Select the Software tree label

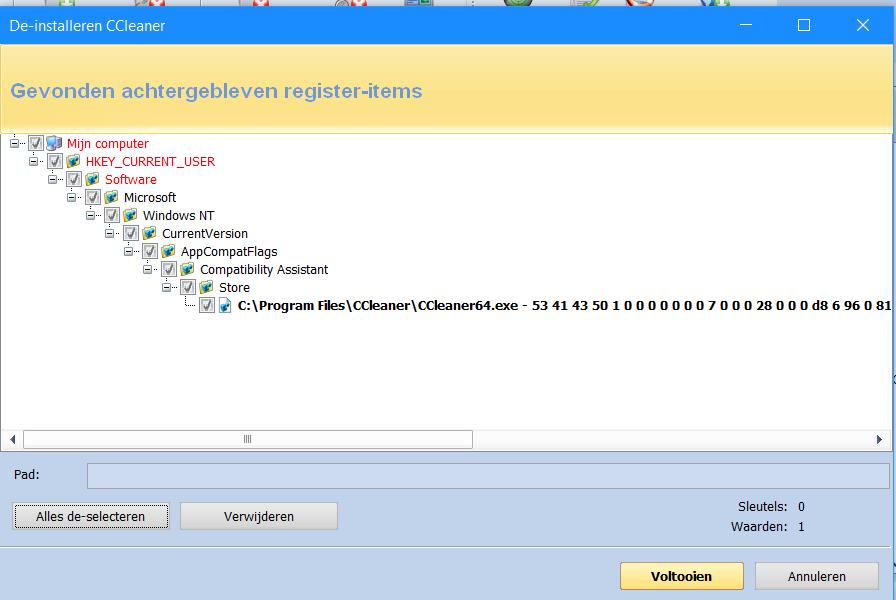click(x=130, y=179)
